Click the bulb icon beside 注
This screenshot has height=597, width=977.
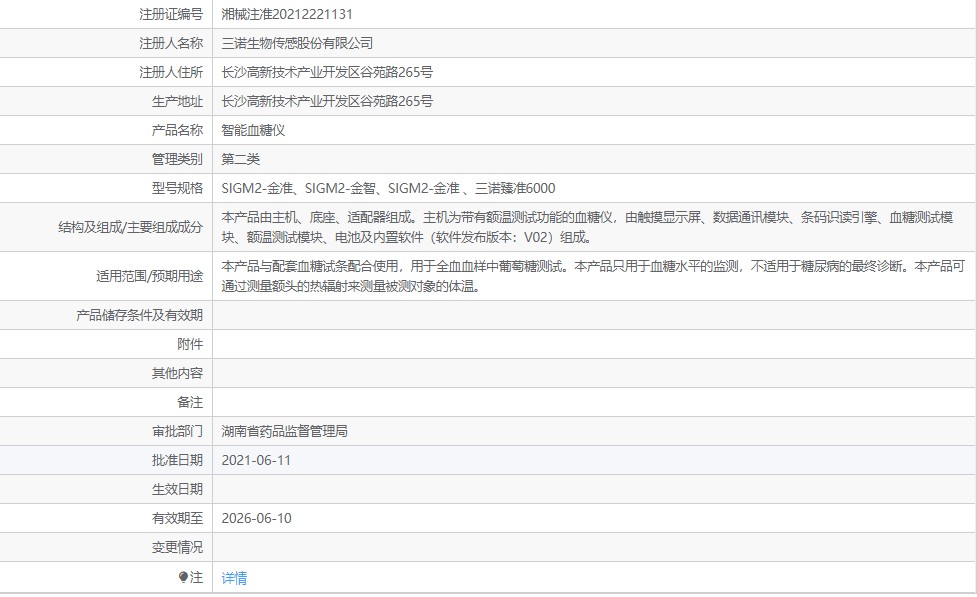pos(183,578)
